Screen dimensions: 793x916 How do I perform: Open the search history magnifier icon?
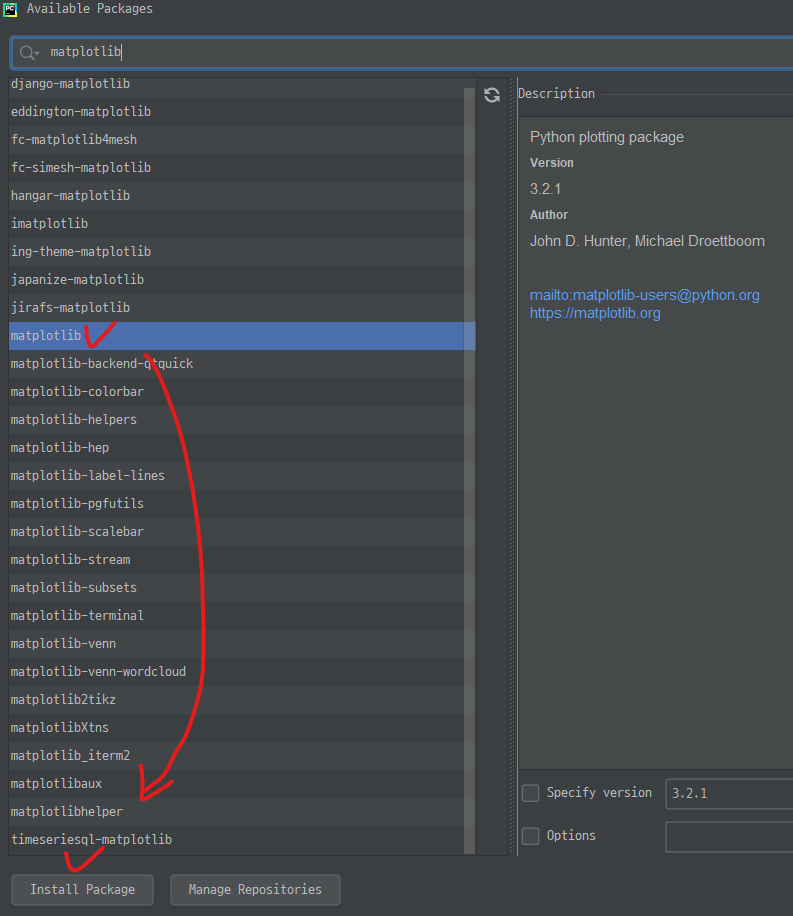click(x=29, y=53)
